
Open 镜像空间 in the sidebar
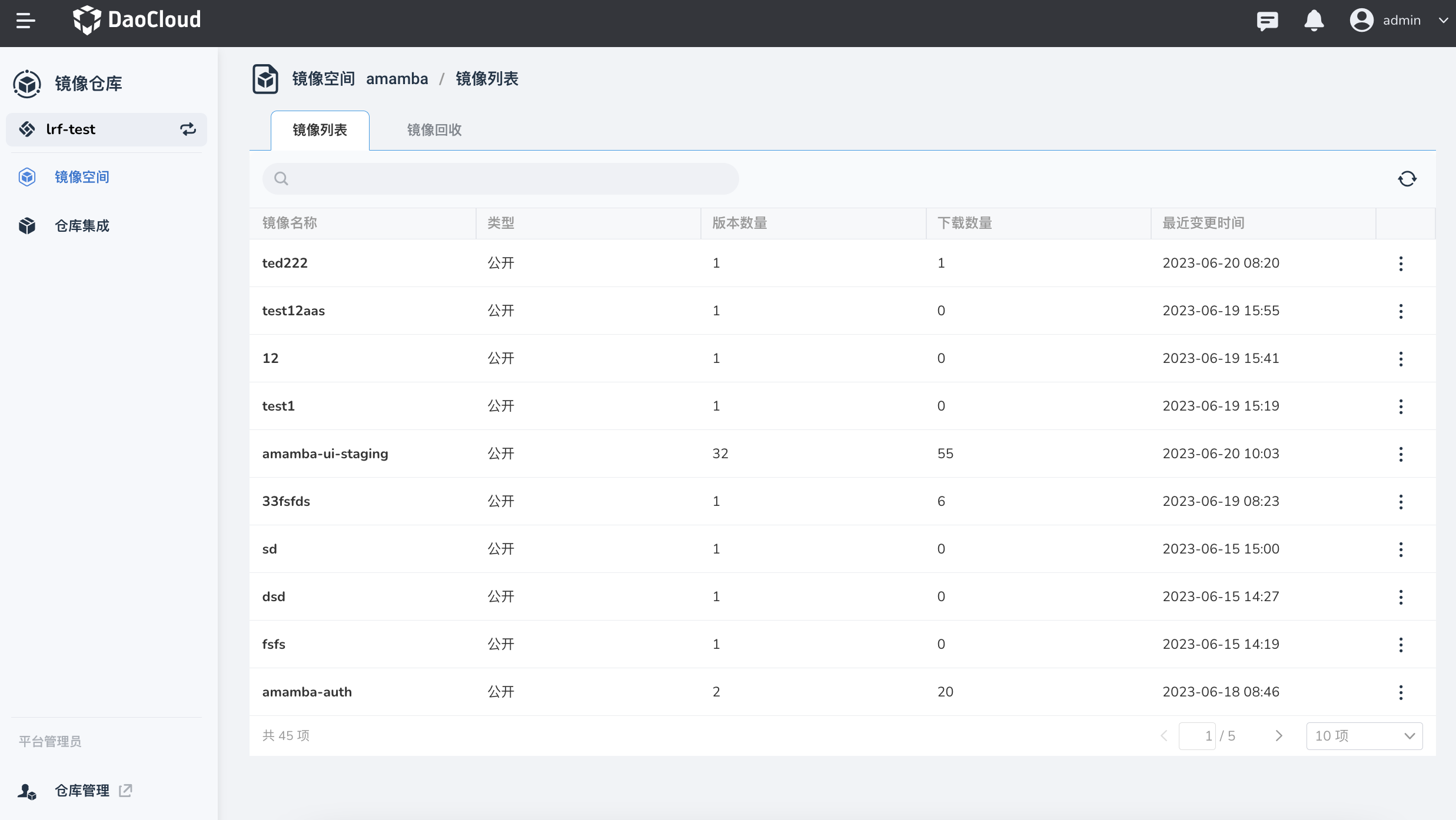coord(82,177)
